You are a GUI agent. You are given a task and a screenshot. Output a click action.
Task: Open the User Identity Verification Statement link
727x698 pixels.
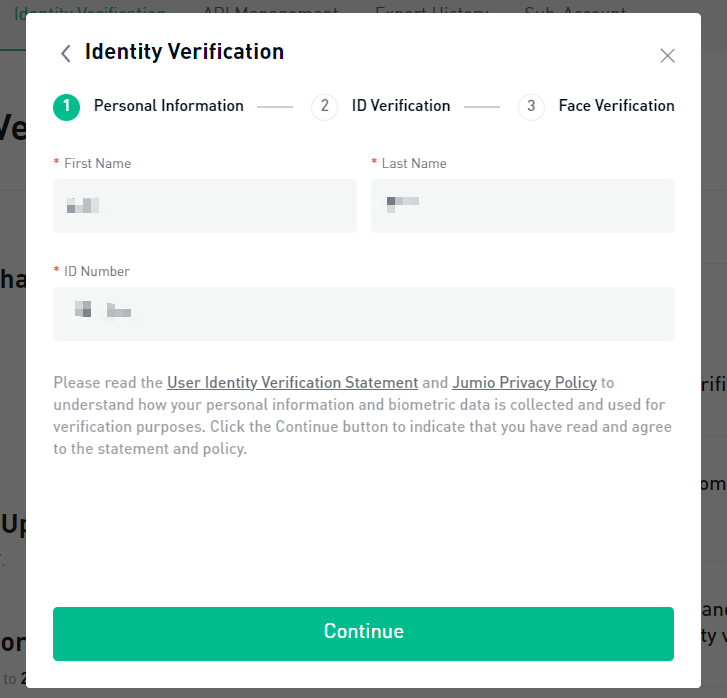click(x=293, y=383)
